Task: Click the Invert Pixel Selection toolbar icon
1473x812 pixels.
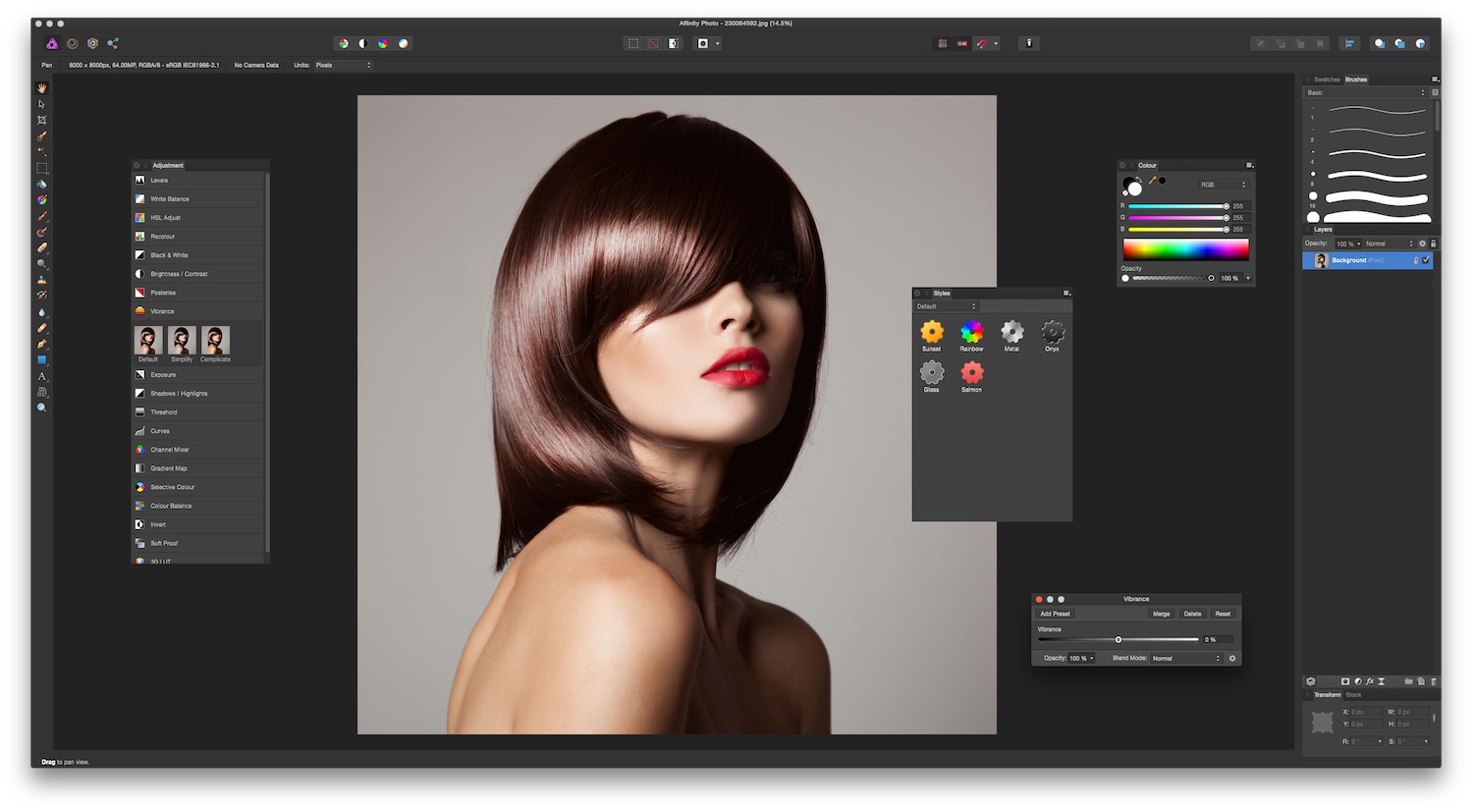Action: click(674, 43)
